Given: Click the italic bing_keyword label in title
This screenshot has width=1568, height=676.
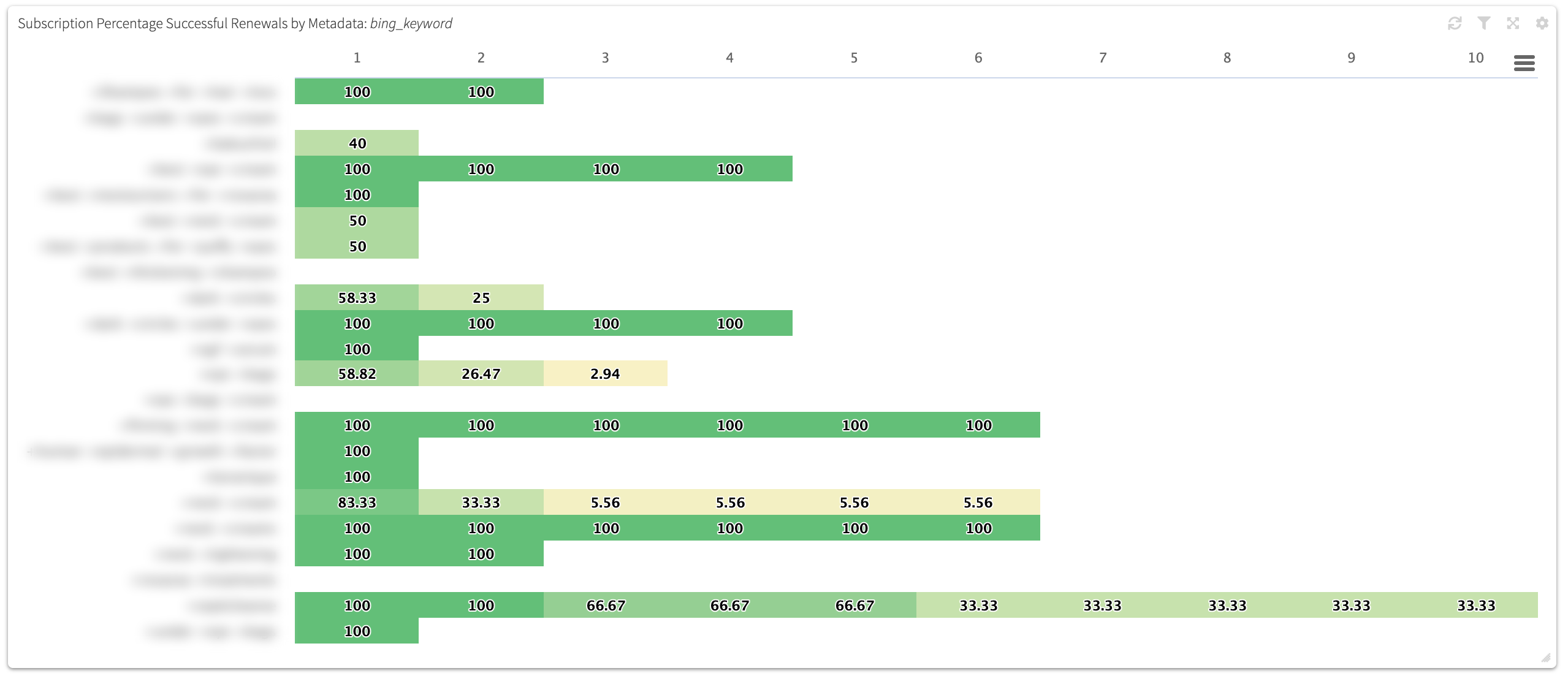Looking at the screenshot, I should click(x=411, y=23).
